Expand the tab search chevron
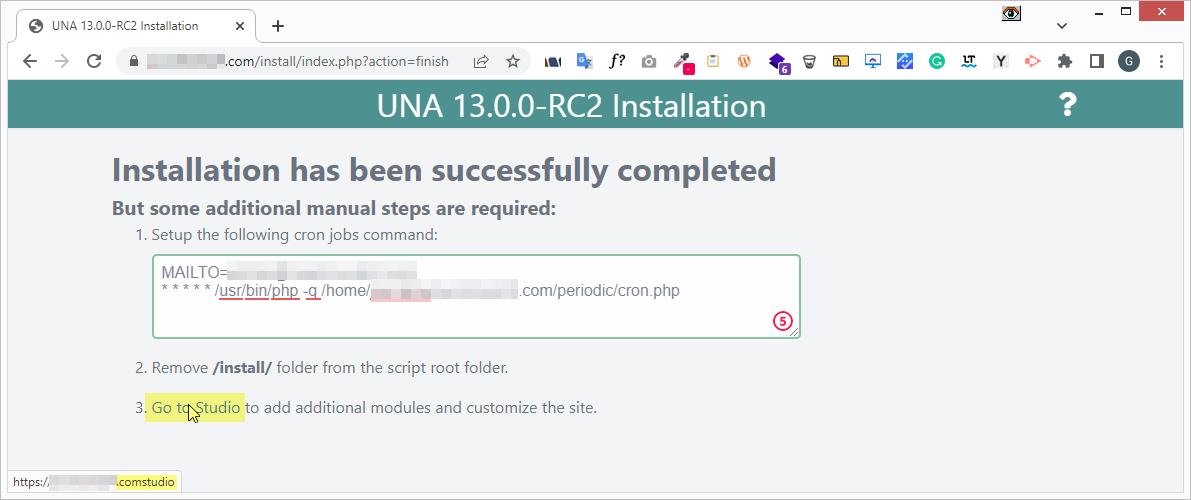Screen dimensions: 1191x500 click(1062, 26)
